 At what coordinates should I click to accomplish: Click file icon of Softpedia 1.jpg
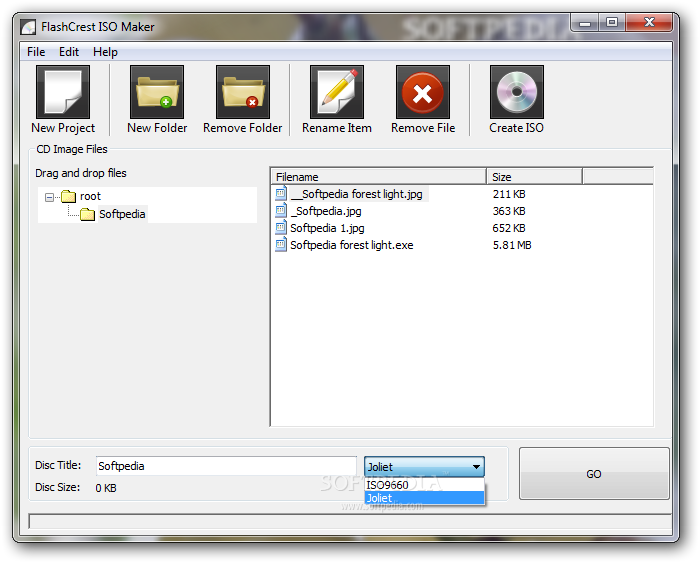pyautogui.click(x=281, y=228)
